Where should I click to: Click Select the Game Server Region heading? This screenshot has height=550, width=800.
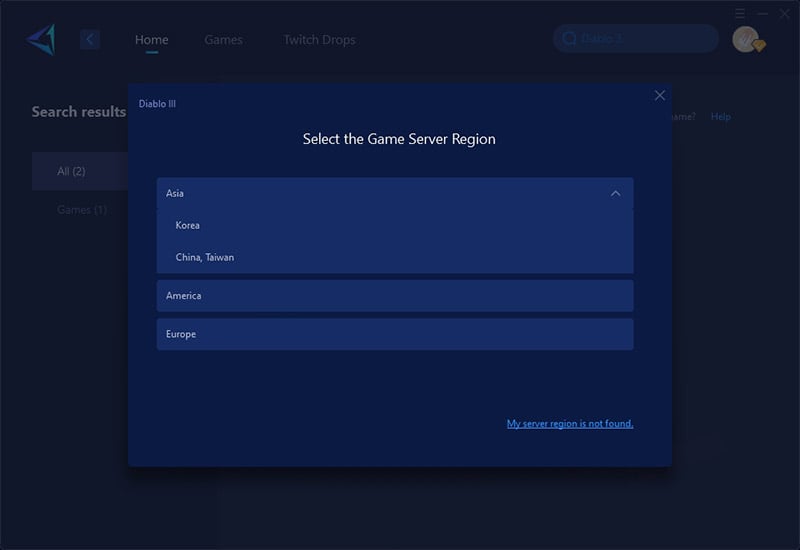pos(399,139)
